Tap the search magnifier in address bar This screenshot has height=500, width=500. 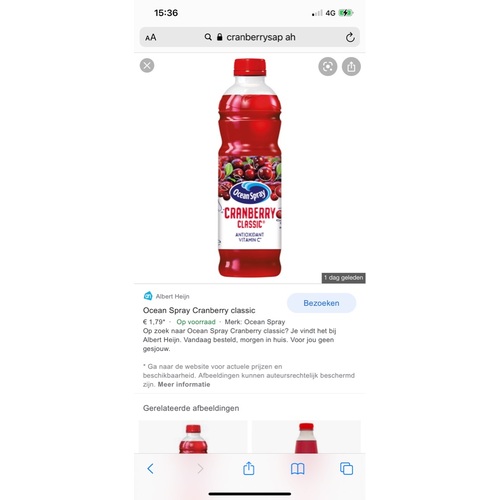[208, 37]
